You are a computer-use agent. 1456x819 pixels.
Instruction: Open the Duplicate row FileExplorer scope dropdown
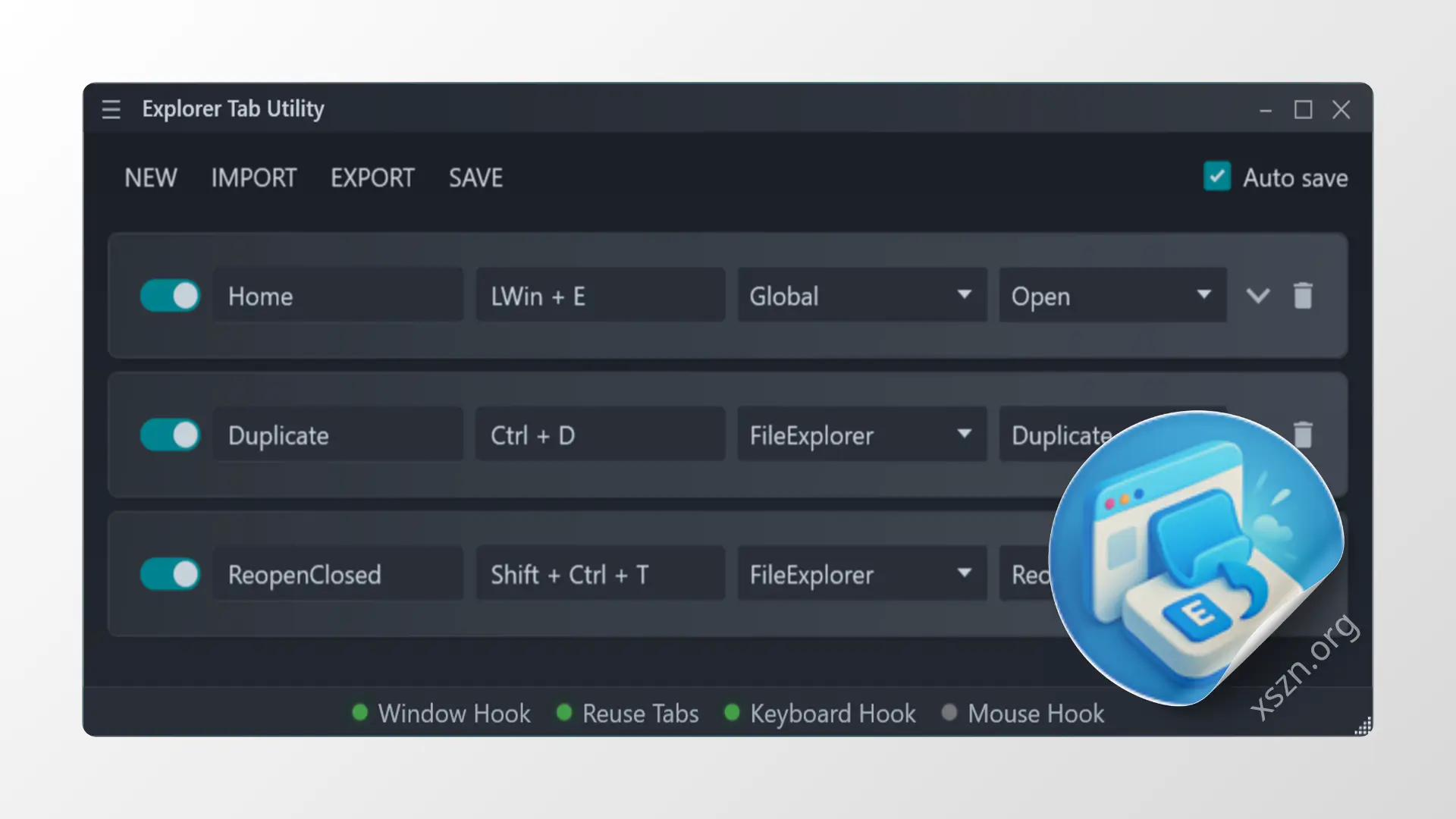tap(862, 435)
